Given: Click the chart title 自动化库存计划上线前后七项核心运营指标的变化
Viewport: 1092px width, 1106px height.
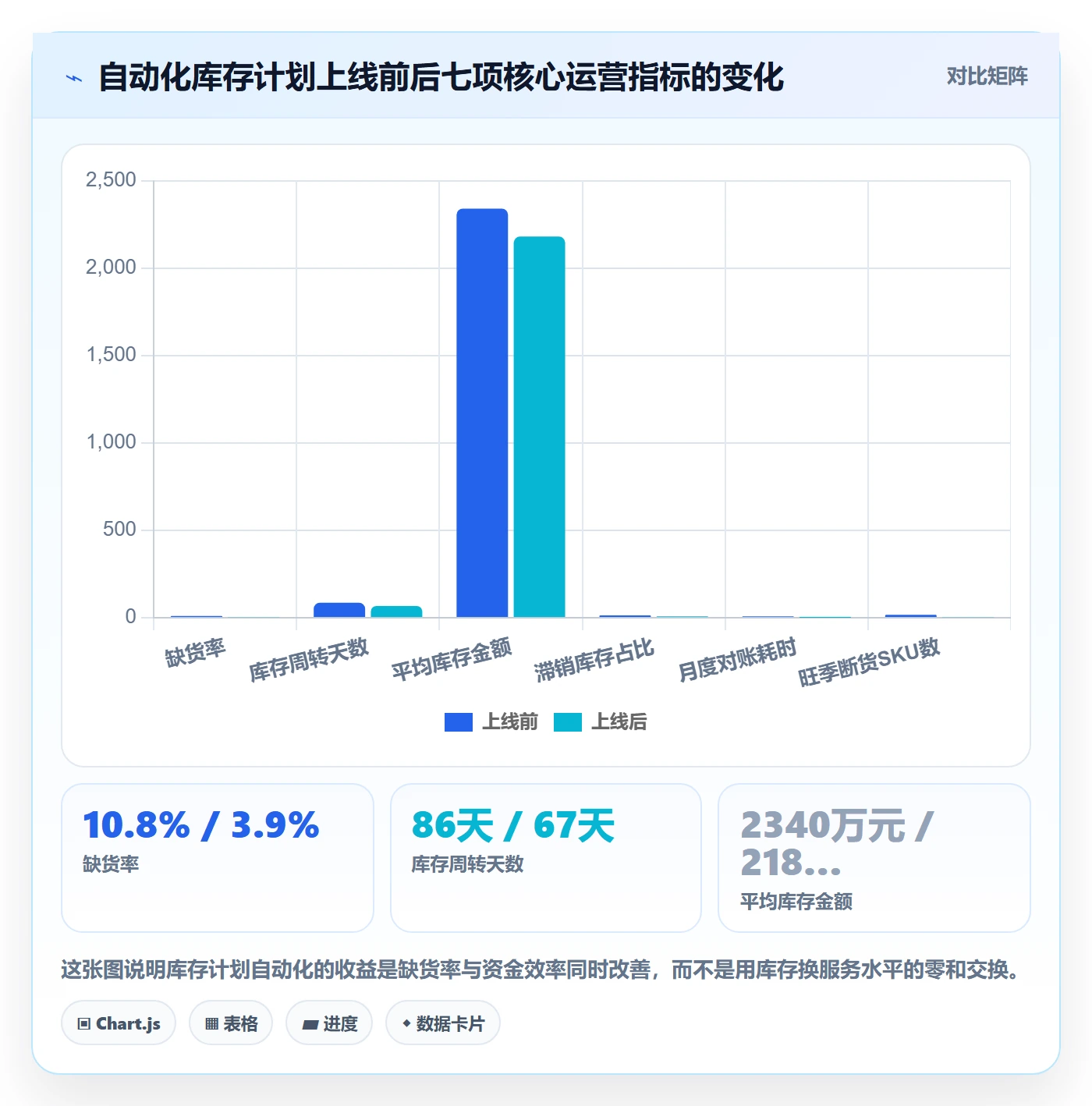Looking at the screenshot, I should (441, 77).
